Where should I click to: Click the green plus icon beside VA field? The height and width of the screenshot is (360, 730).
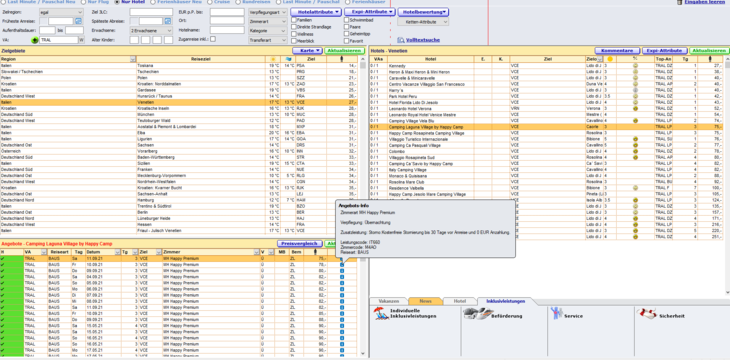pyautogui.click(x=34, y=41)
